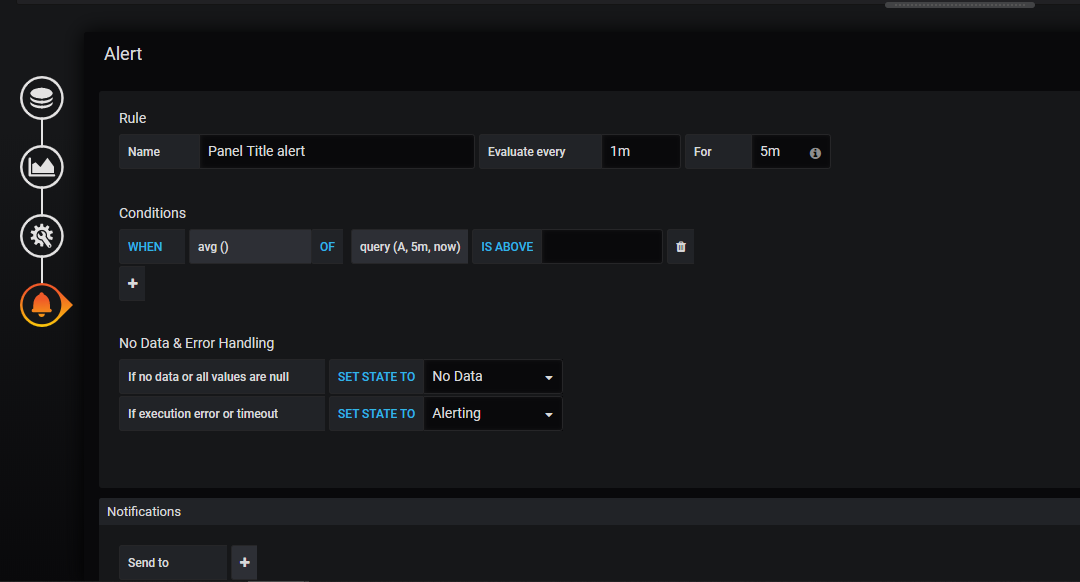The width and height of the screenshot is (1080, 582).
Task: Focus the Evaluate every 1m field
Action: click(x=640, y=152)
